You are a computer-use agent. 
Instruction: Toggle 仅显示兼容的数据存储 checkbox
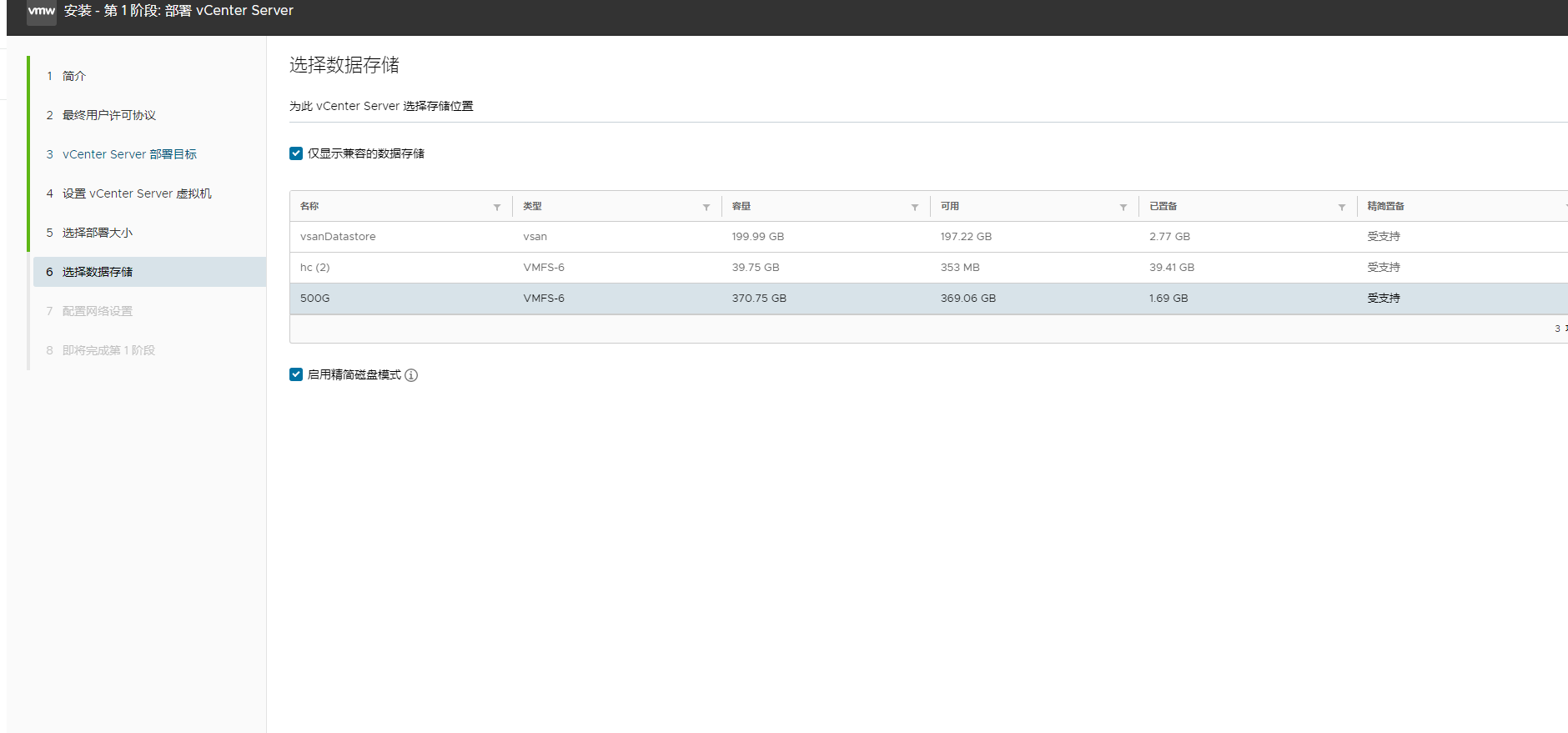click(x=296, y=153)
